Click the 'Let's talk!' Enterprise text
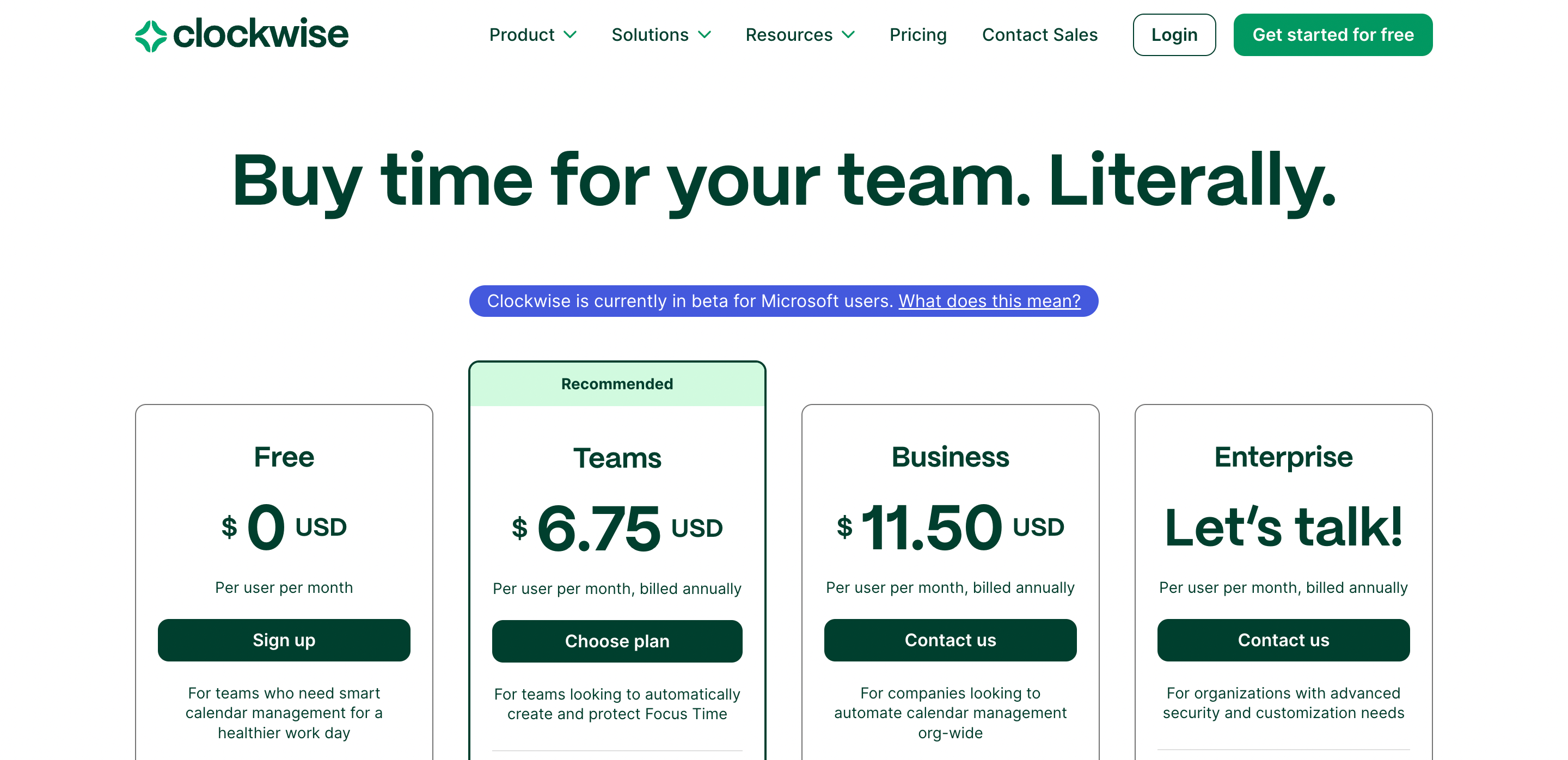1568x760 pixels. tap(1283, 526)
